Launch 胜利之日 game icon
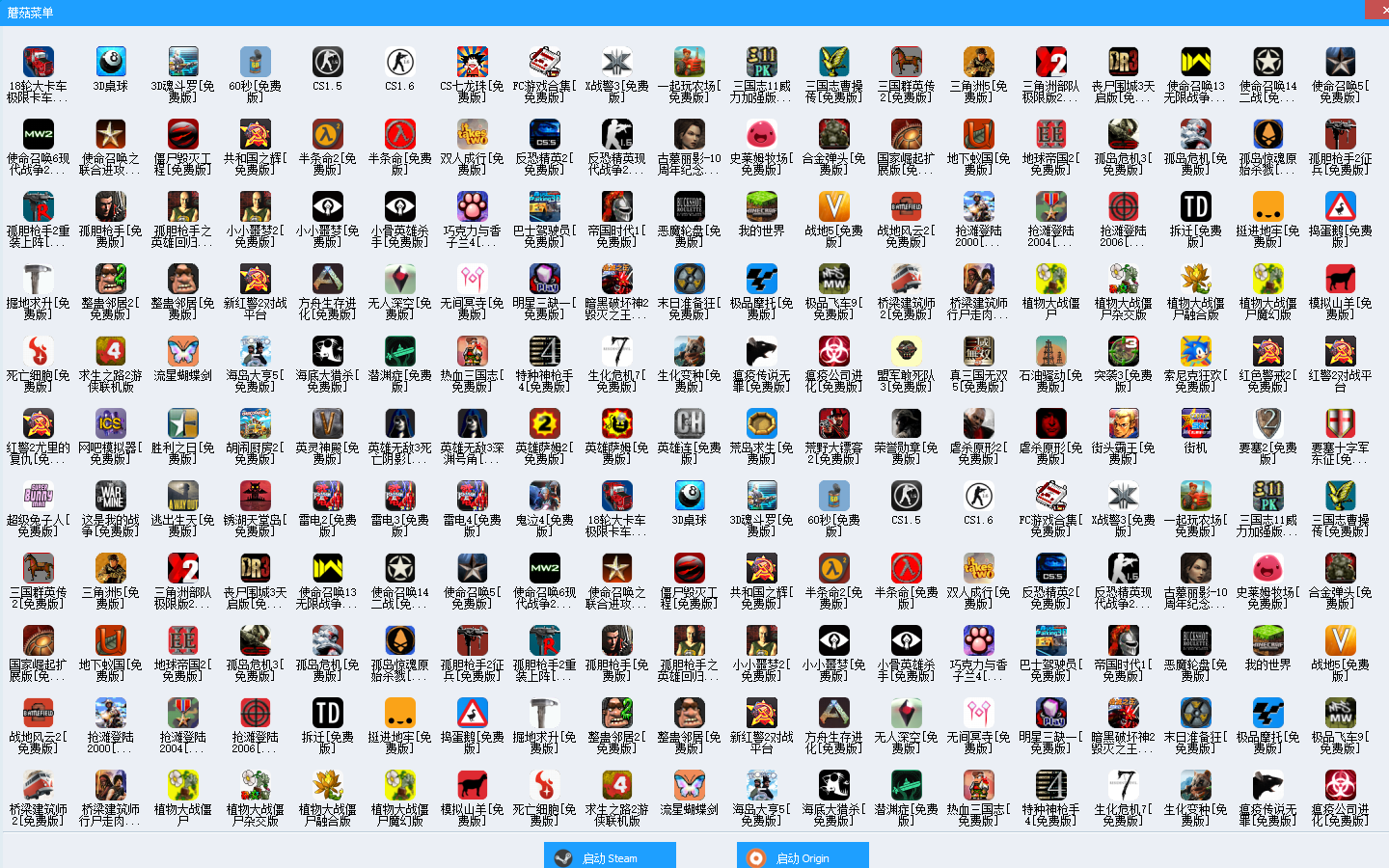The height and width of the screenshot is (868, 1389). pos(182,424)
